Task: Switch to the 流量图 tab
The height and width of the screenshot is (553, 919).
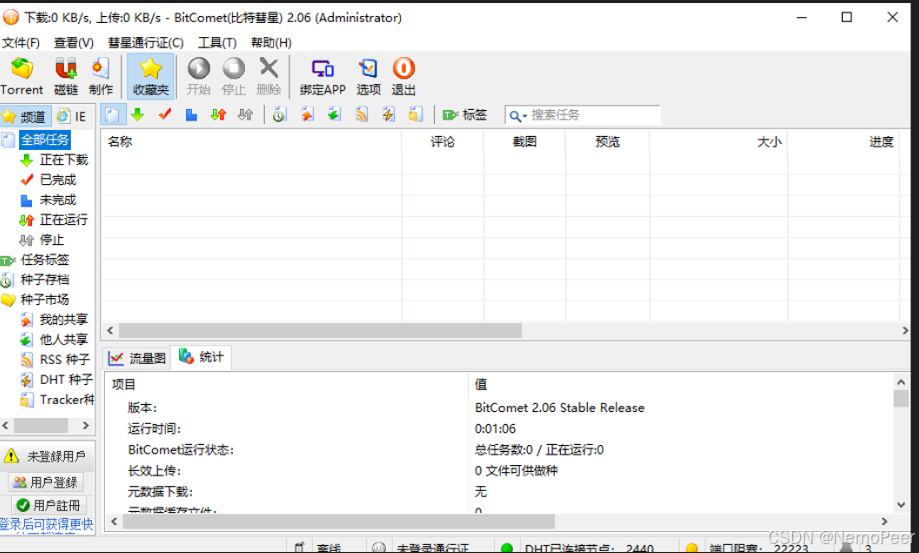Action: pyautogui.click(x=138, y=358)
